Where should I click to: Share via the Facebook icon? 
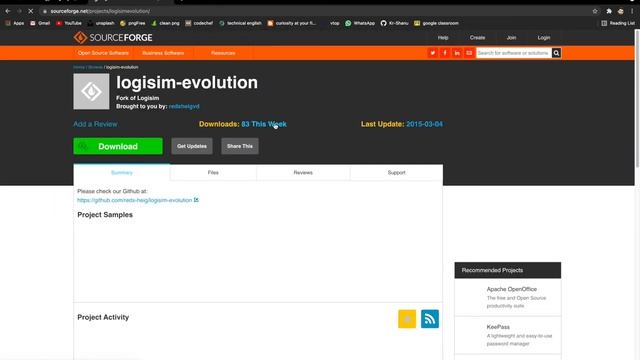click(445, 53)
